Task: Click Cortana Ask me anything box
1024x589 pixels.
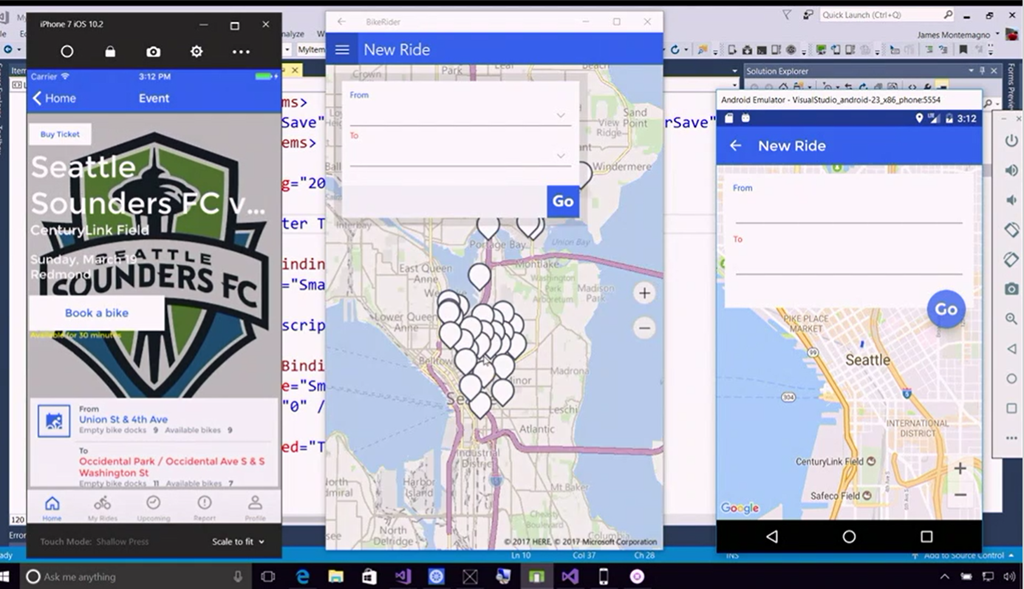Action: (x=135, y=577)
